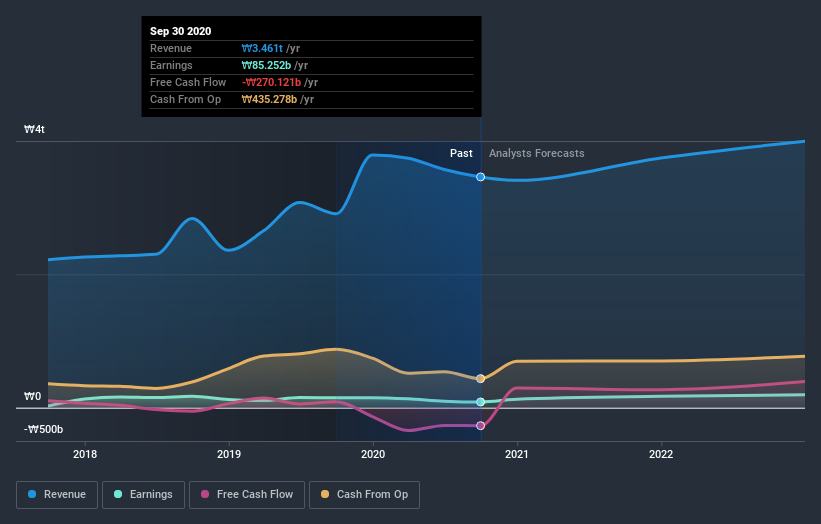Click the Cash From Op label in tooltip
The height and width of the screenshot is (524, 821).
(185, 99)
